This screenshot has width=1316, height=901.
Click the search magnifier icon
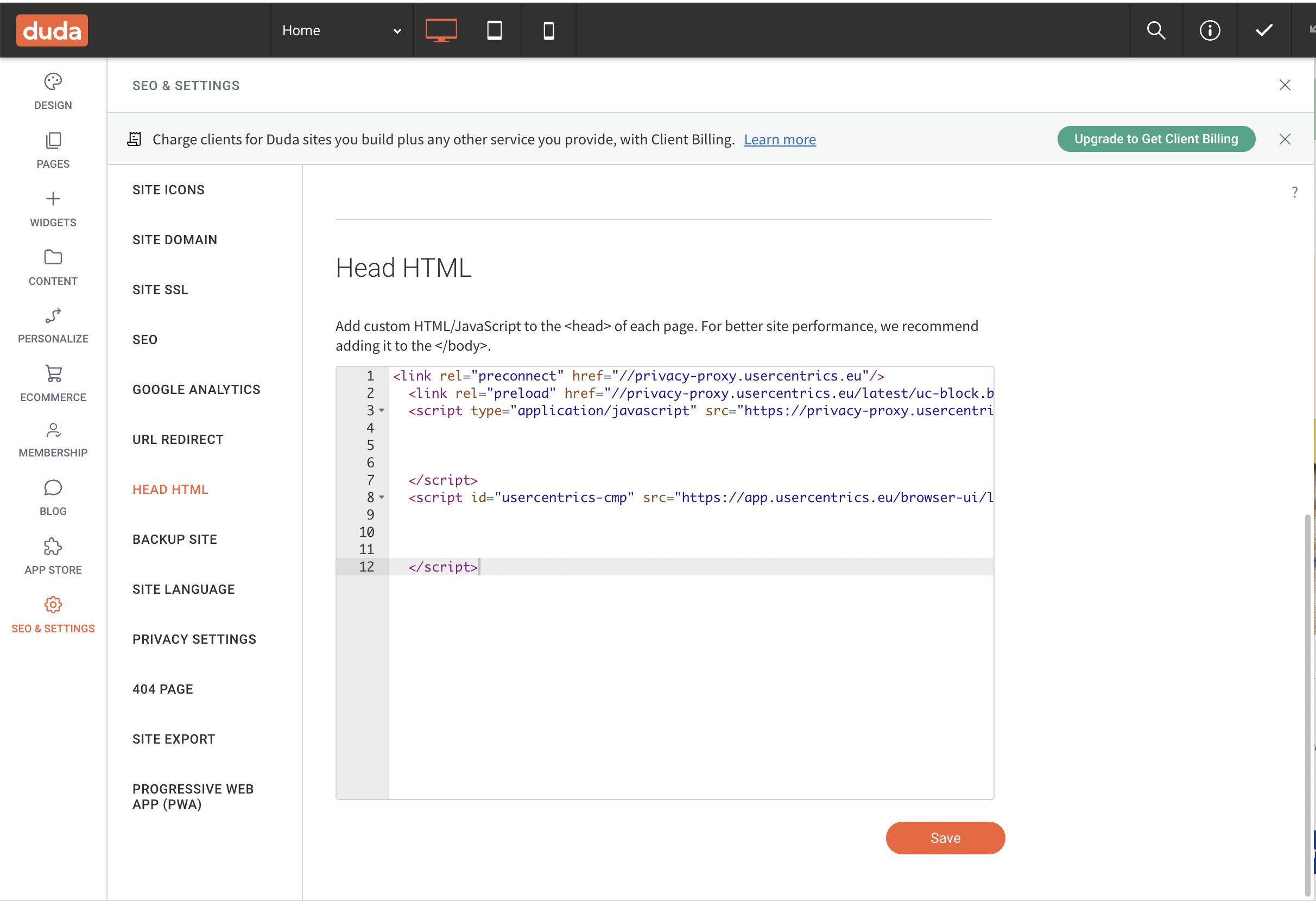click(x=1156, y=30)
